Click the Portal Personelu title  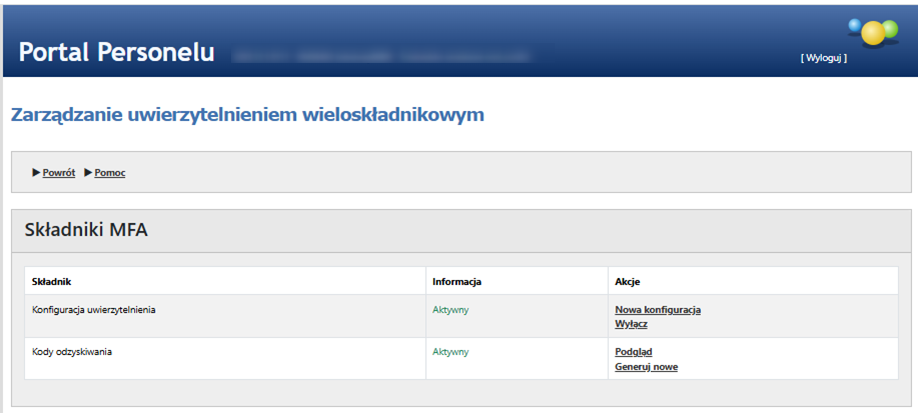[x=116, y=52]
